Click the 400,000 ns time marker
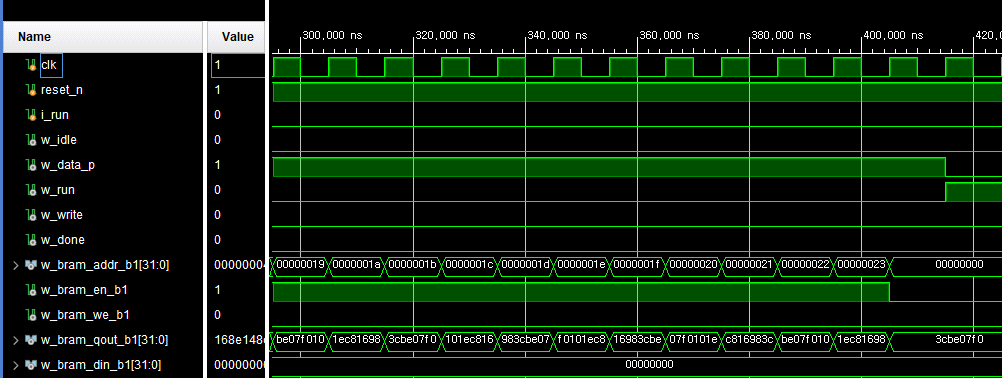 (894, 36)
